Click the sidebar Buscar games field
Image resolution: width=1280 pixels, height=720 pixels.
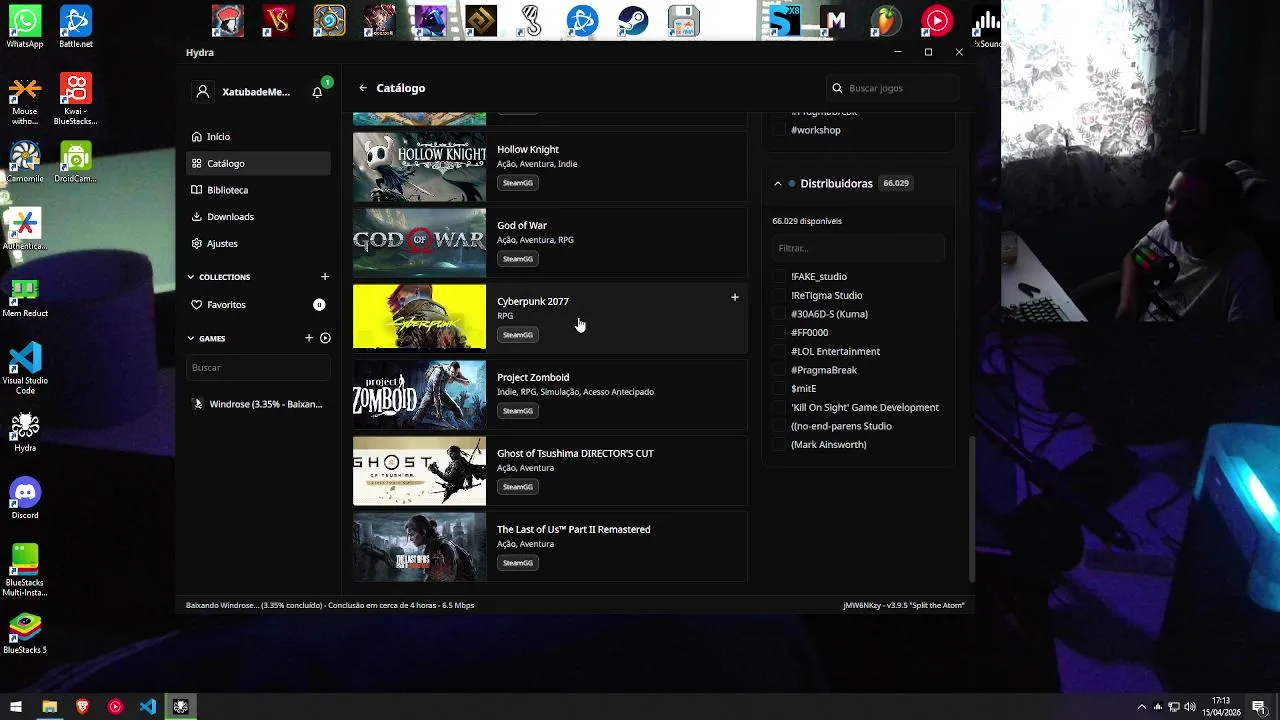pos(258,368)
